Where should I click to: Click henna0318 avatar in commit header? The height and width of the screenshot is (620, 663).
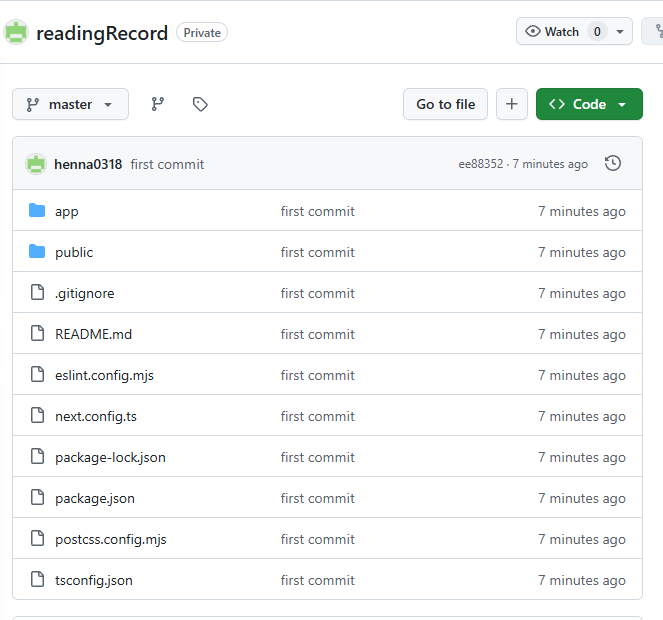tap(36, 164)
